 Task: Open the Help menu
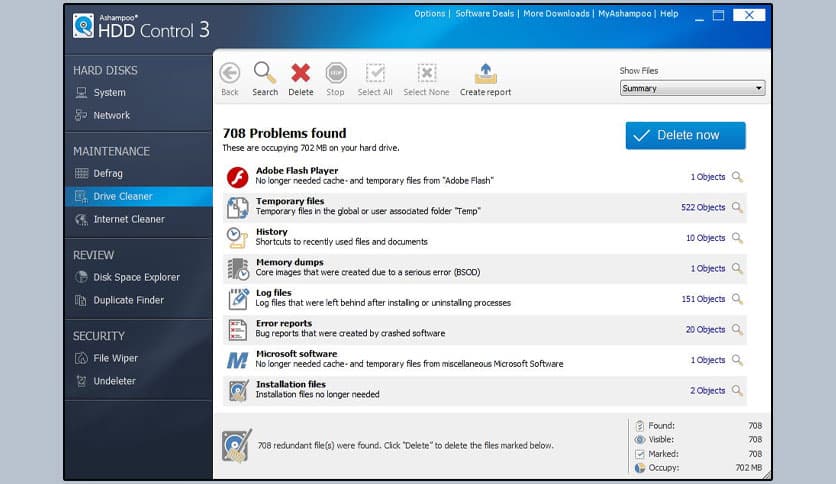[x=669, y=13]
